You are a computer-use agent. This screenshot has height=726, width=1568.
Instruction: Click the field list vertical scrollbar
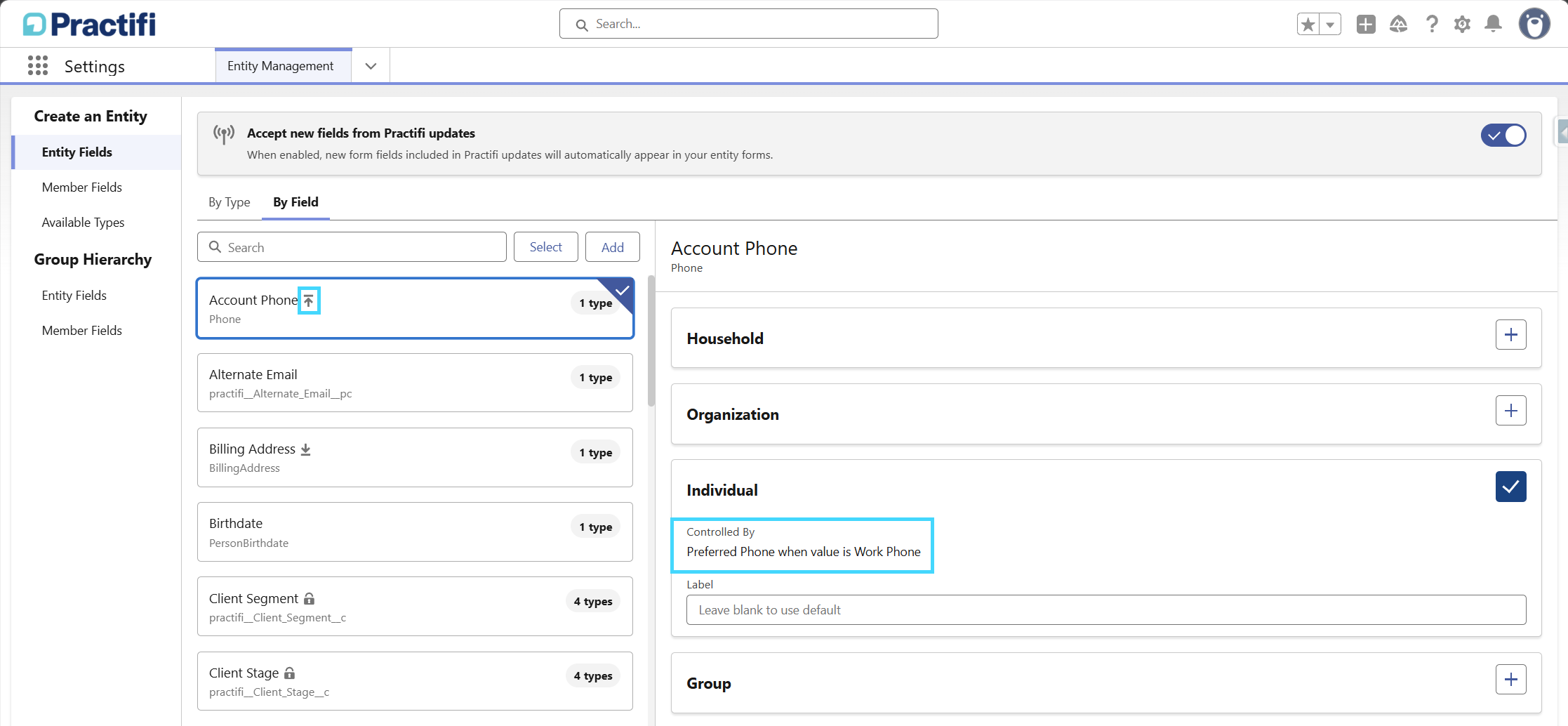651,341
